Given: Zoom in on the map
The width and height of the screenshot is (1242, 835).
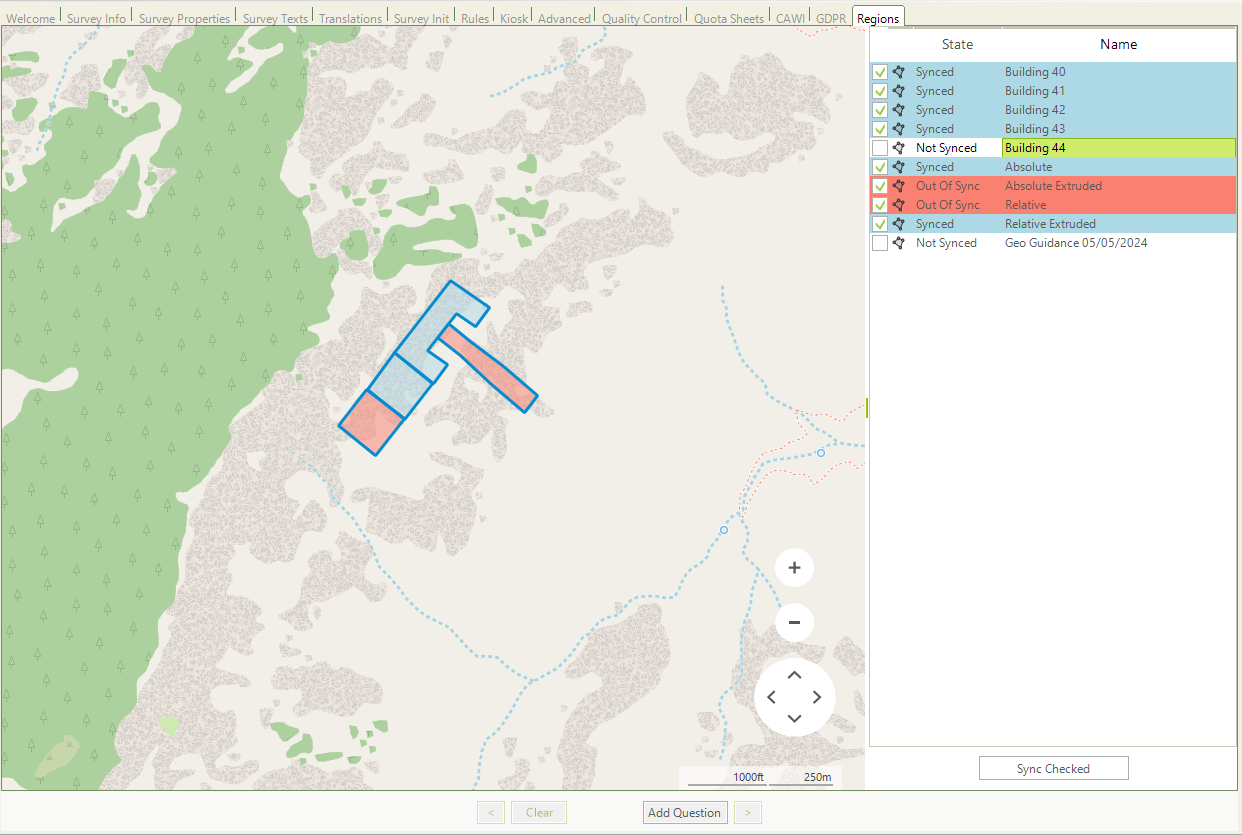Looking at the screenshot, I should tap(794, 567).
